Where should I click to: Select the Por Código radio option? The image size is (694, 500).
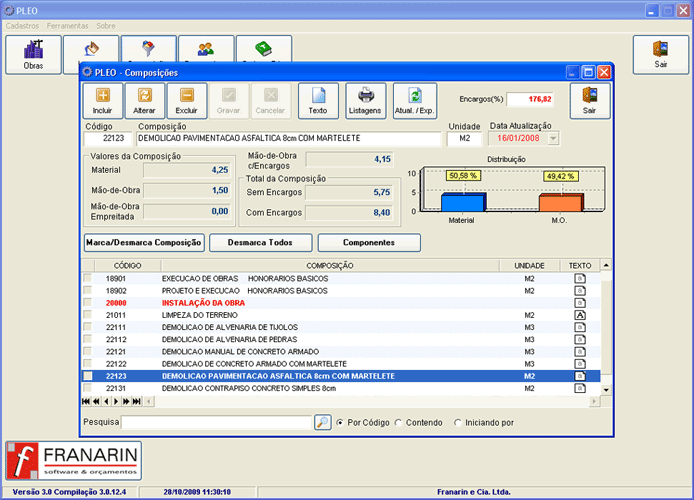(x=340, y=423)
